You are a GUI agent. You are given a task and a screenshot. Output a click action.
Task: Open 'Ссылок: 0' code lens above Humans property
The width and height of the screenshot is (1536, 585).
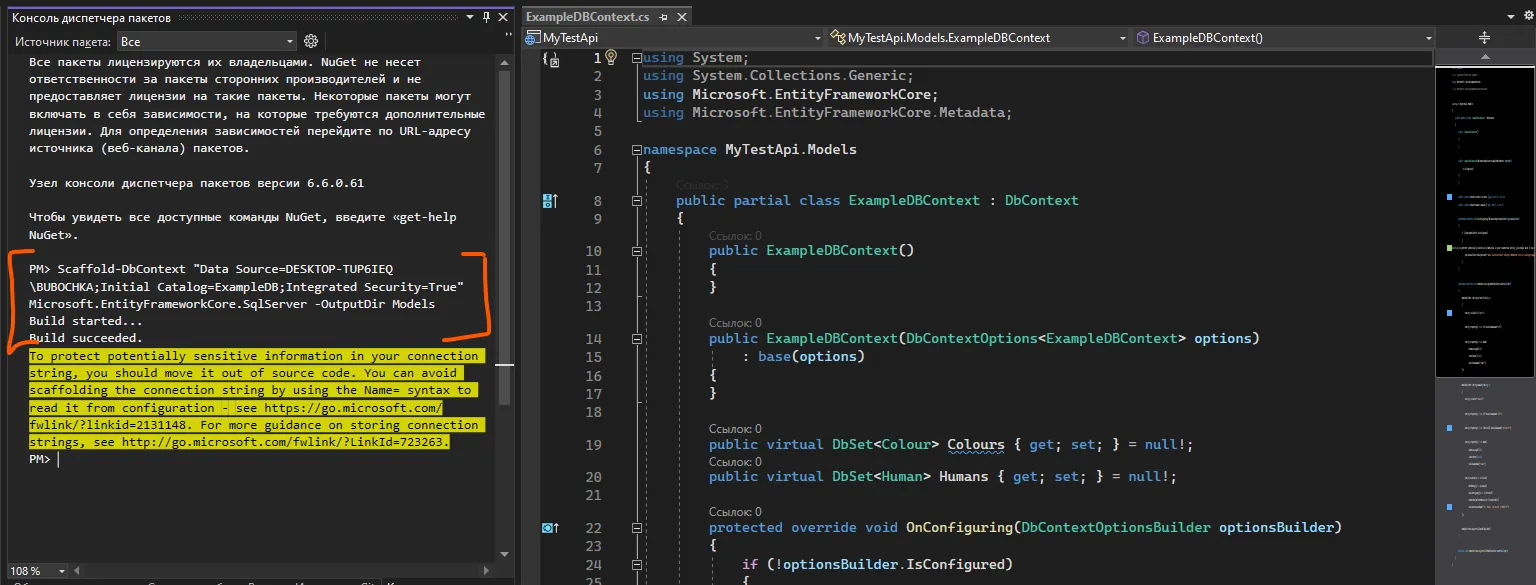735,462
